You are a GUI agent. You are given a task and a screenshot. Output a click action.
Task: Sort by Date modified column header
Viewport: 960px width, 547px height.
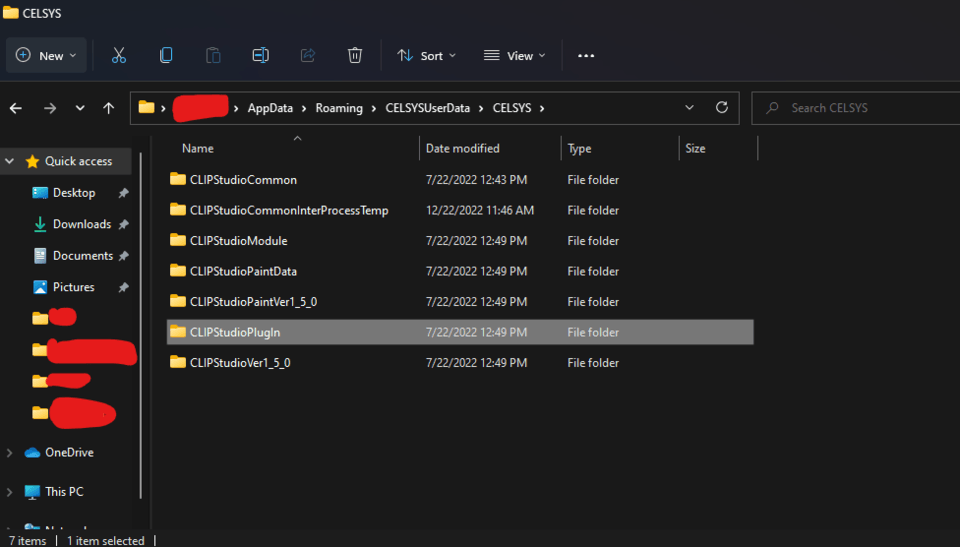pos(463,148)
